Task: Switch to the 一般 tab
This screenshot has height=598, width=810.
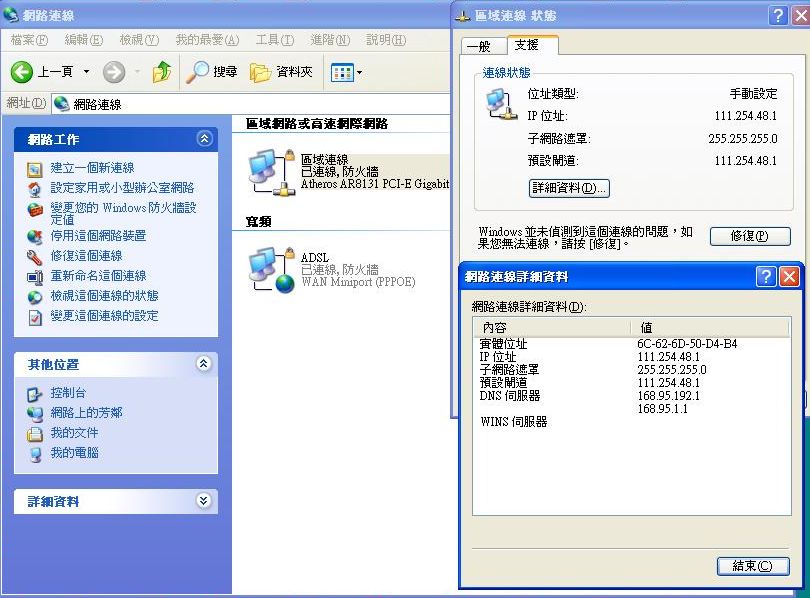Action: [483, 46]
